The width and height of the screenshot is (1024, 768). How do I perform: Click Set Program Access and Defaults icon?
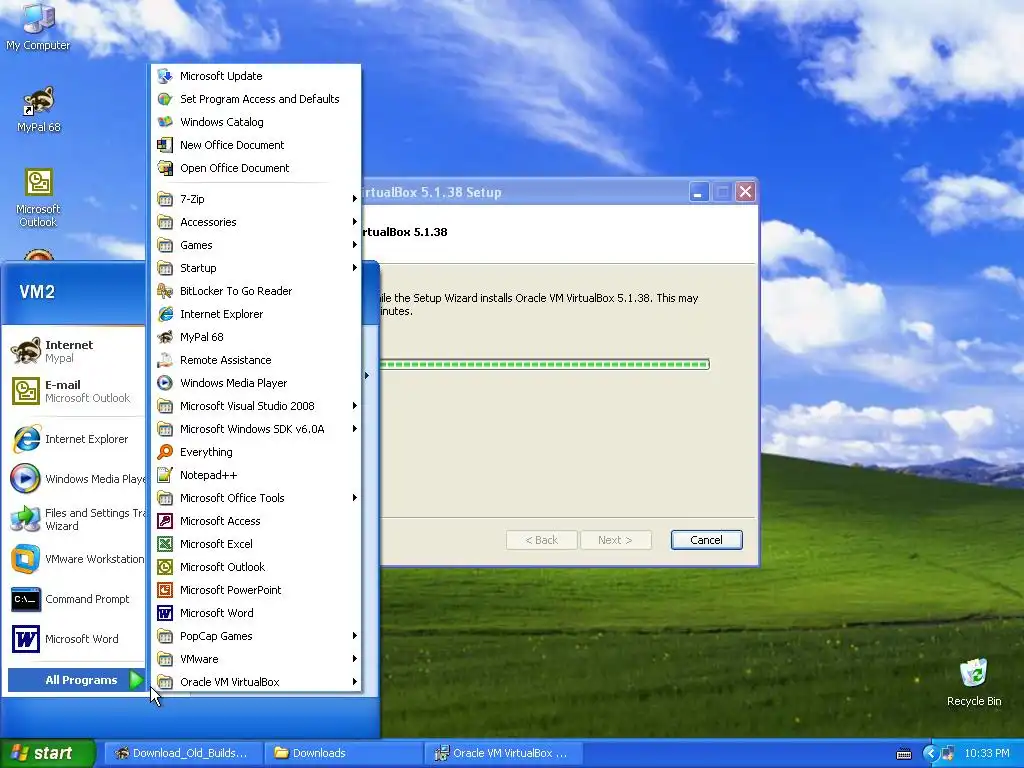point(165,99)
